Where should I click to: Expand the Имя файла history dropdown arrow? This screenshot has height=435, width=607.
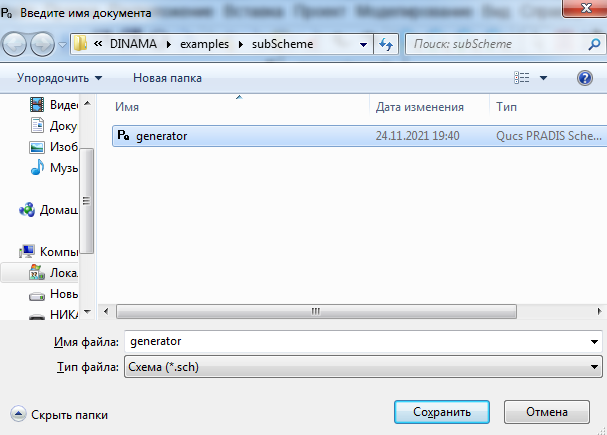(595, 342)
